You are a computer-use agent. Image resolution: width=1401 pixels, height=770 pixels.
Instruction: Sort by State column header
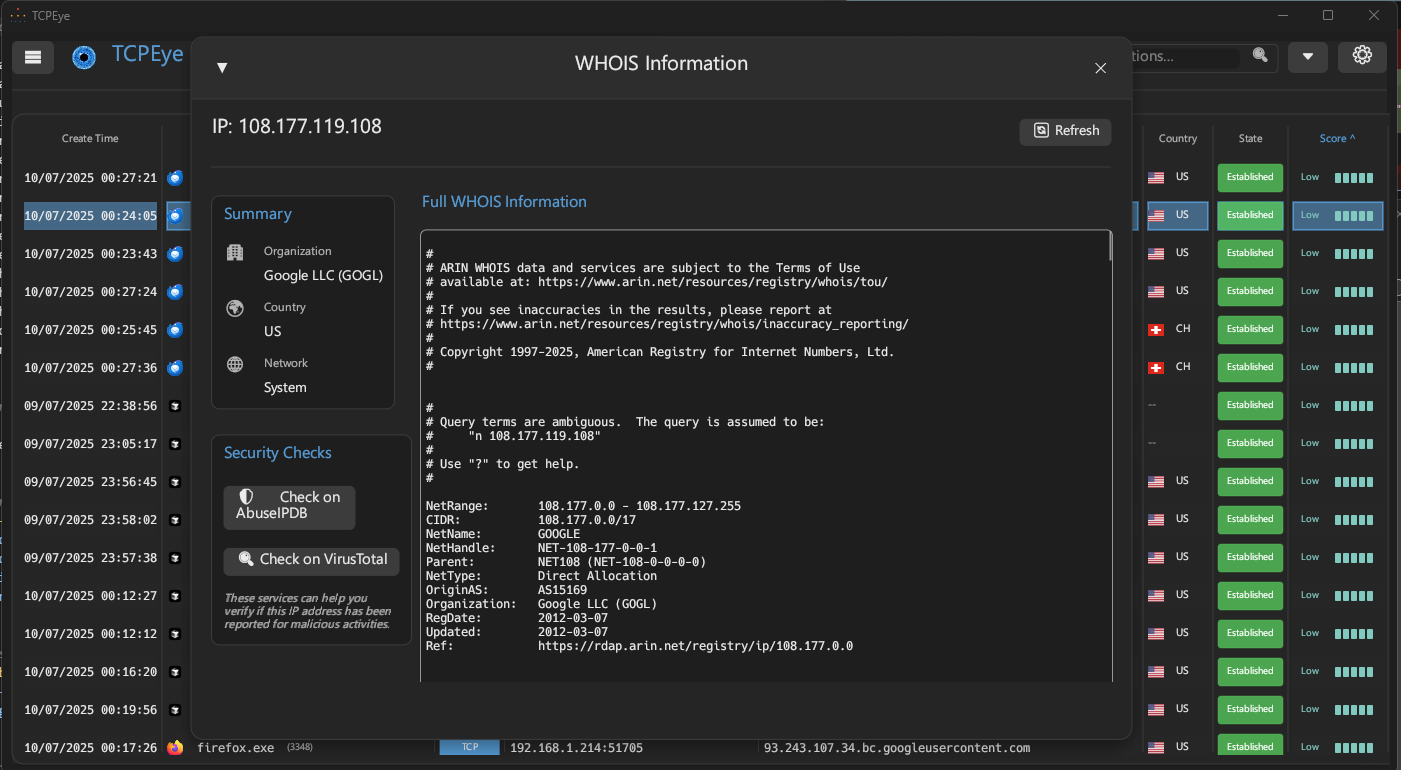1250,139
